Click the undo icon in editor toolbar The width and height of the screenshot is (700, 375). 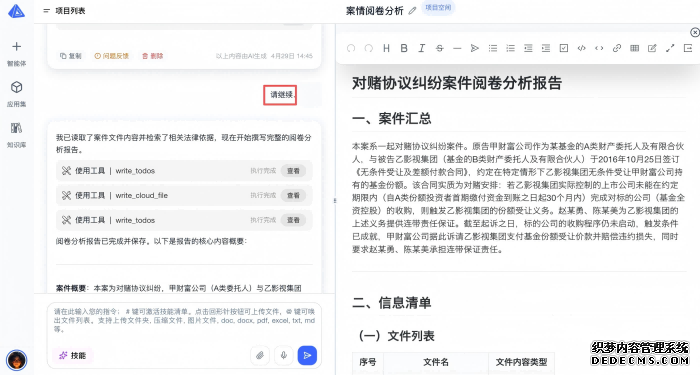coord(351,48)
